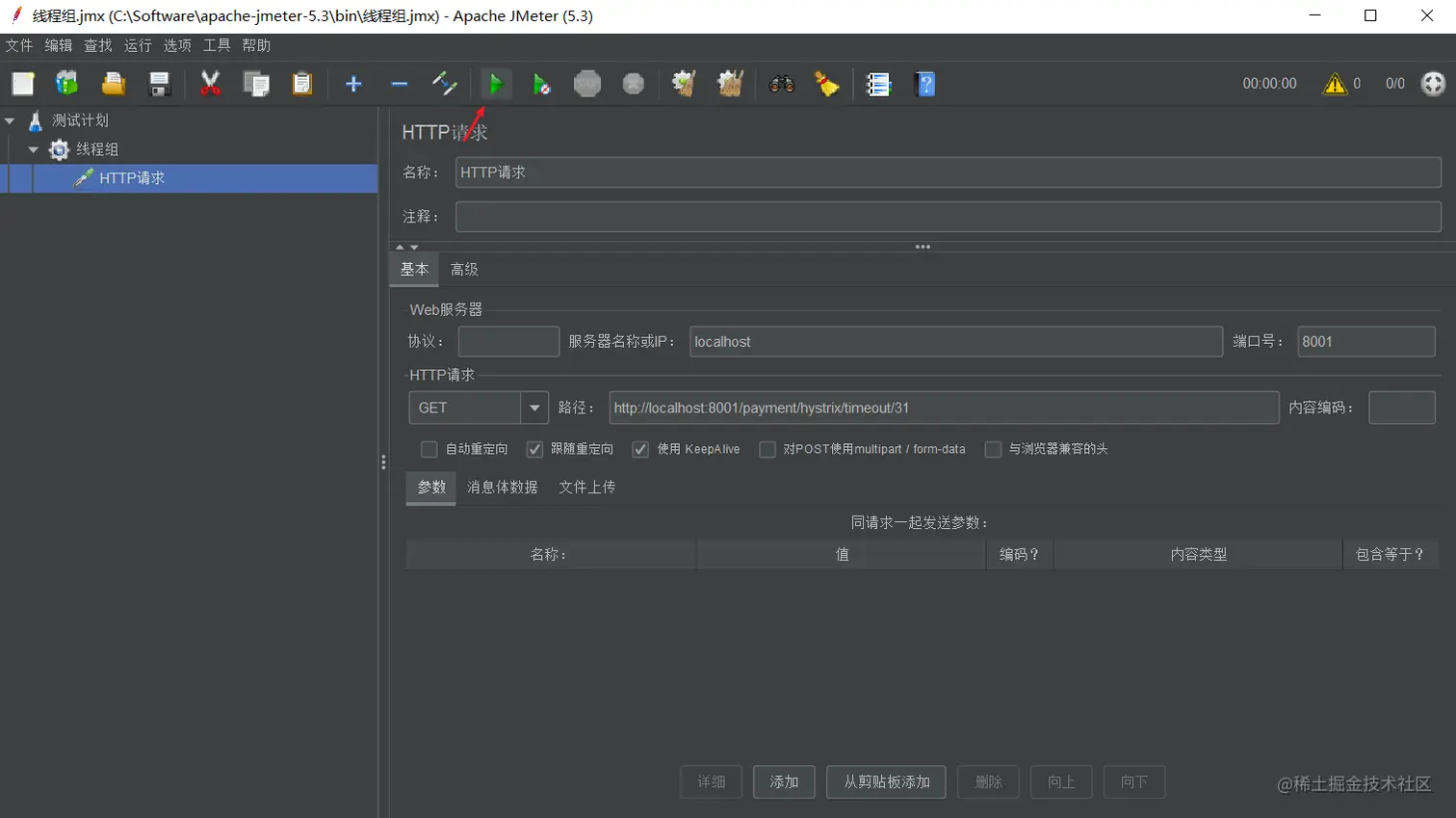The width and height of the screenshot is (1456, 818).
Task: Open the 选项 menu
Action: 177,45
